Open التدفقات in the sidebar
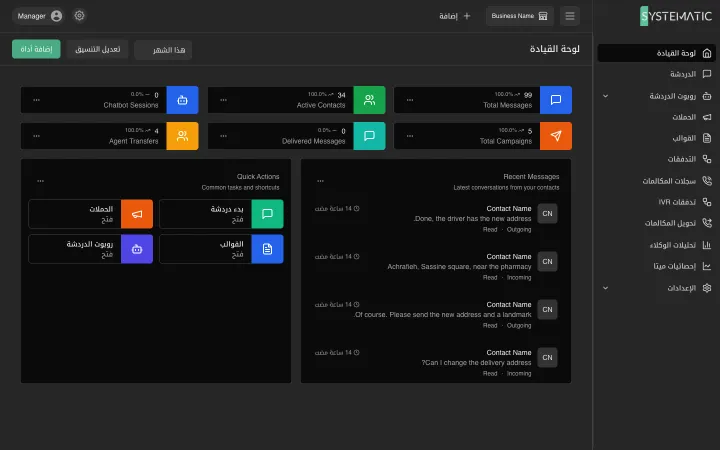720x450 pixels. click(x=656, y=159)
